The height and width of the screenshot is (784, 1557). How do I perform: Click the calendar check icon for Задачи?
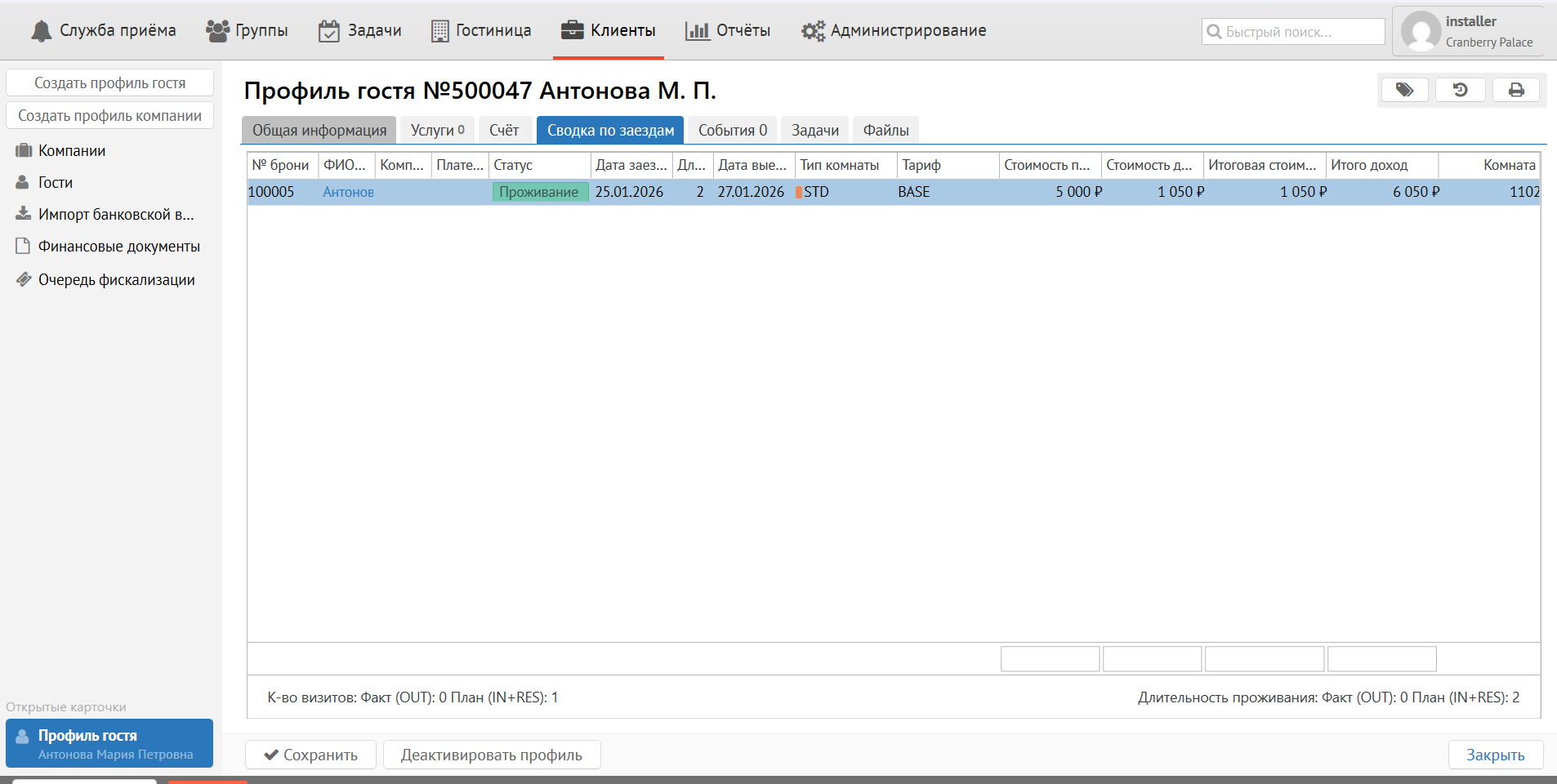pyautogui.click(x=329, y=31)
